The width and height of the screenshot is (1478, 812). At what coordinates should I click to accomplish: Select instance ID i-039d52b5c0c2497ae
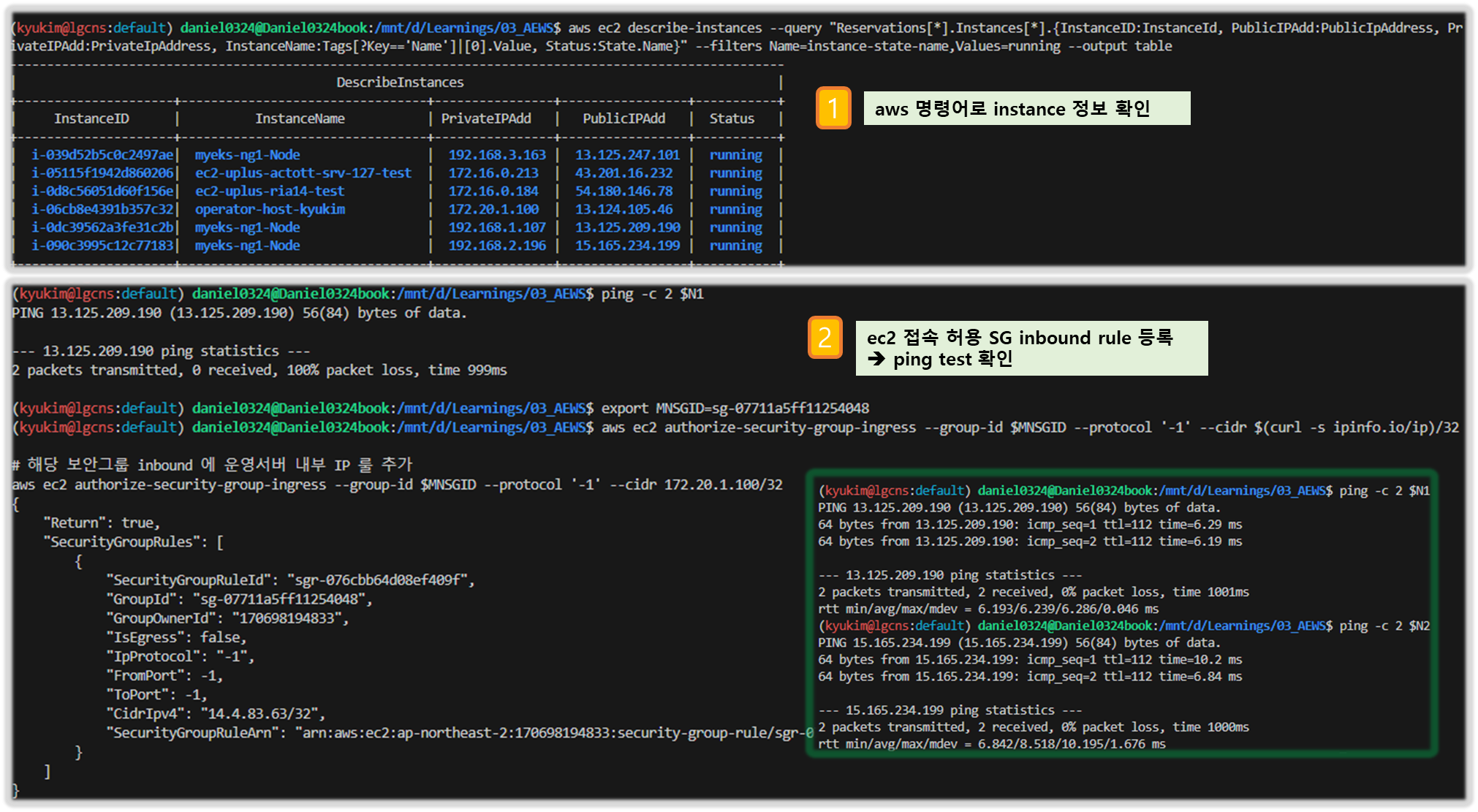102,155
